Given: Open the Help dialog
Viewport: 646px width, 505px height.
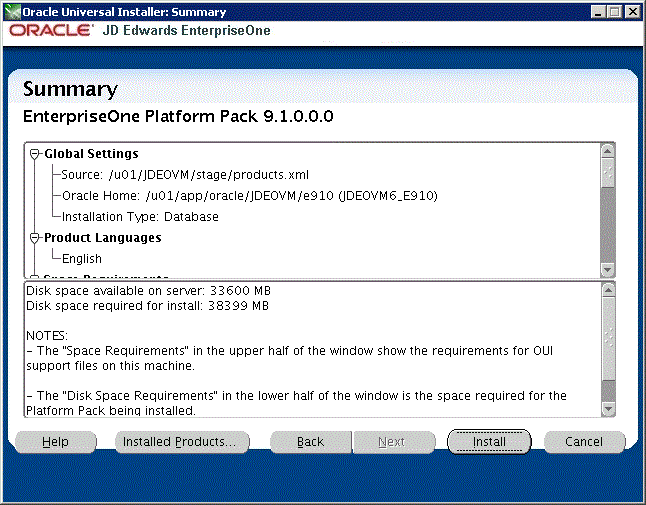Looking at the screenshot, I should (56, 442).
